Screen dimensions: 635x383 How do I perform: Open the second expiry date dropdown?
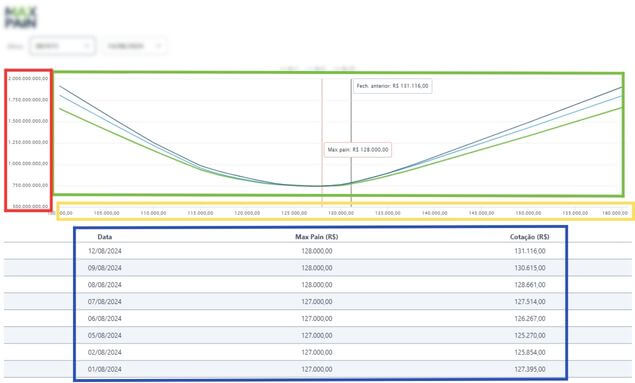click(134, 46)
